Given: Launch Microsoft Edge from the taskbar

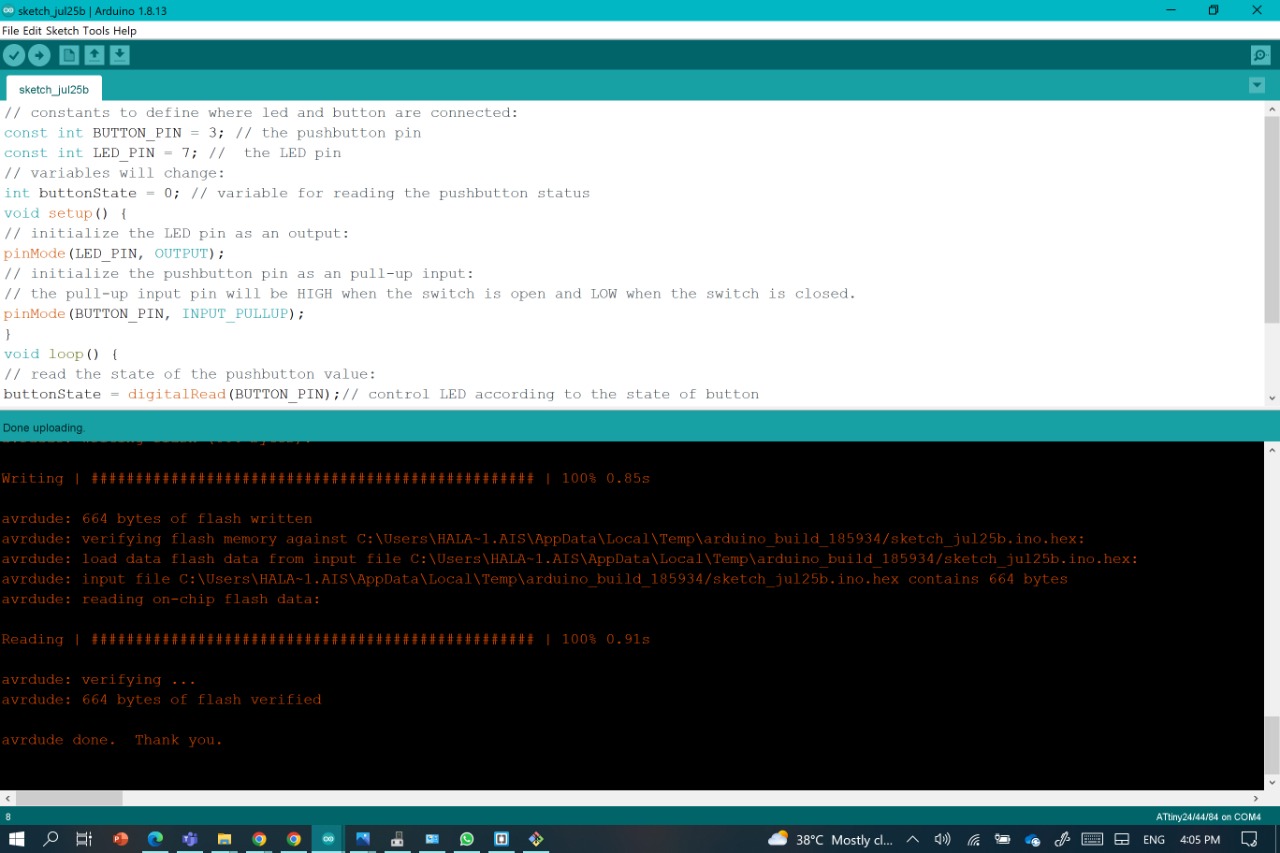Looking at the screenshot, I should (x=155, y=839).
